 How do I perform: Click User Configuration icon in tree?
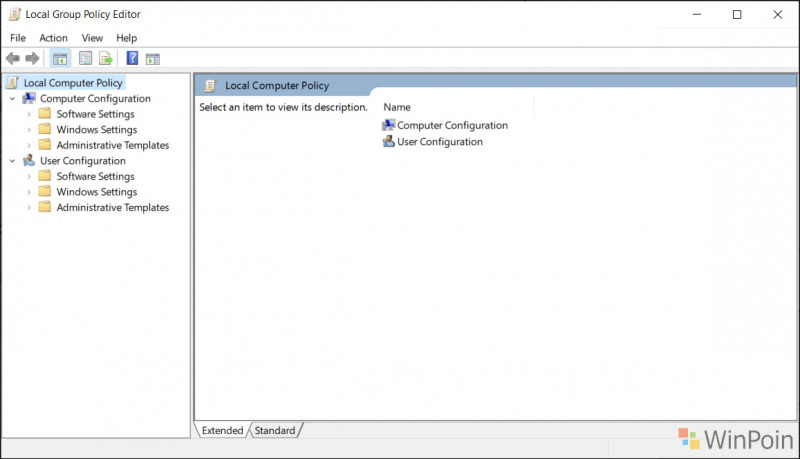click(x=29, y=160)
